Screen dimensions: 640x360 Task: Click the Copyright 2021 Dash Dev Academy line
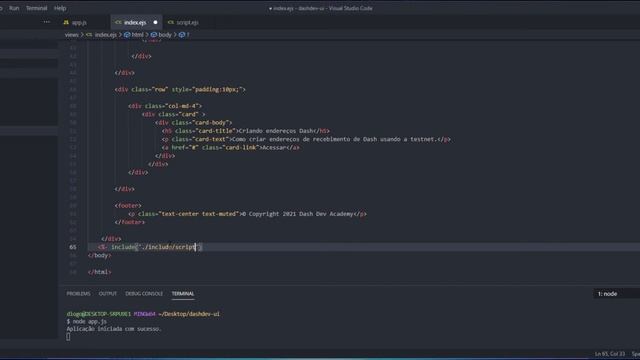coord(247,214)
